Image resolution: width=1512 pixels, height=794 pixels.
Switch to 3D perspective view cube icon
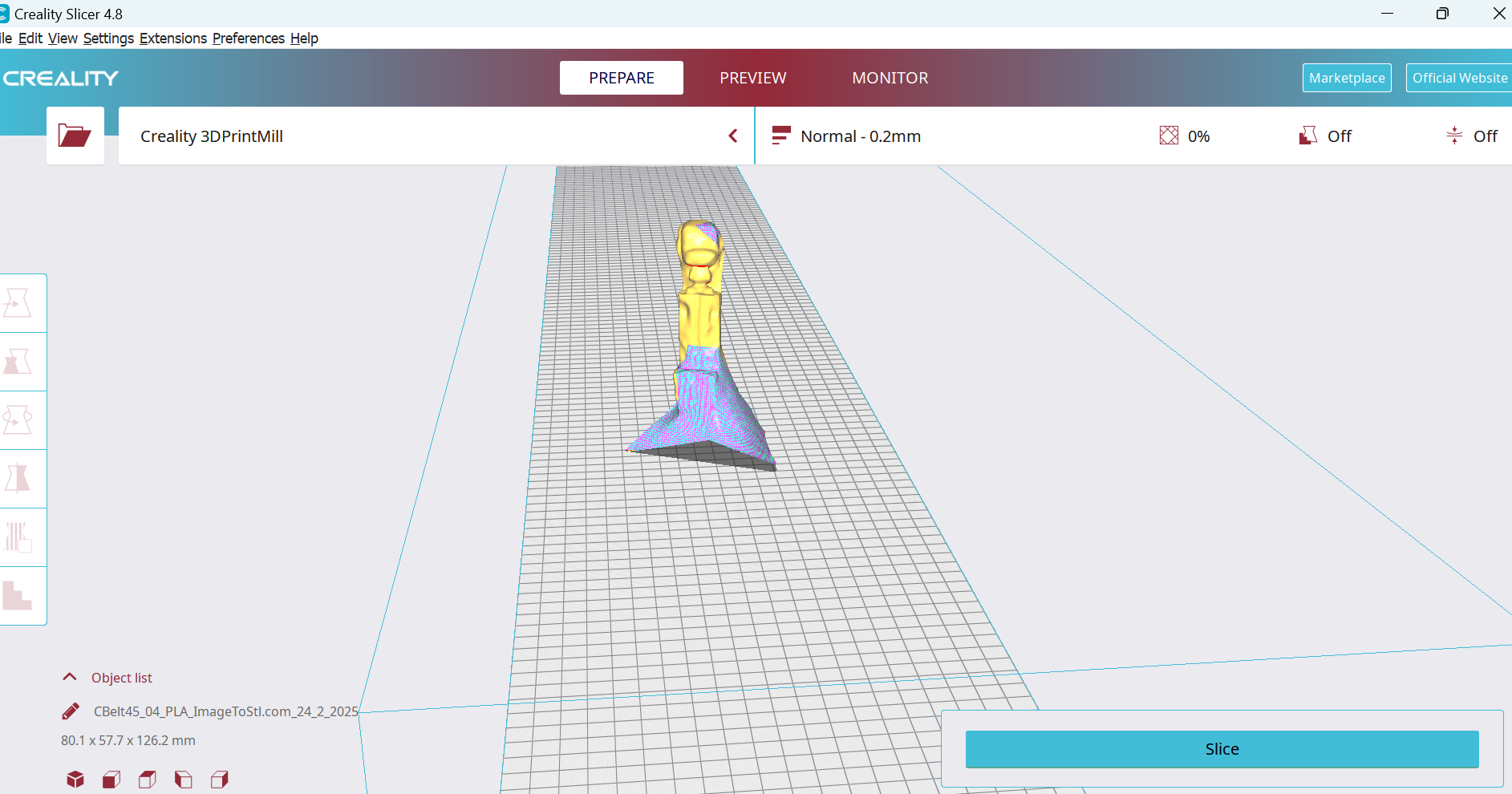pyautogui.click(x=75, y=780)
